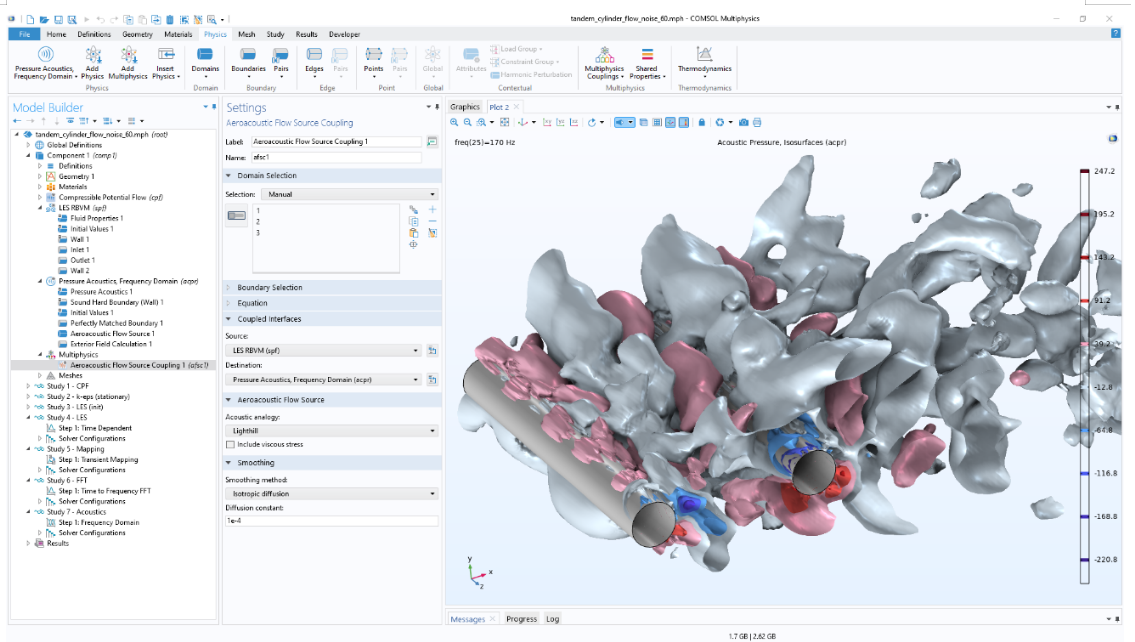Toggle the axis orientation button in Graphics toolbar
This screenshot has height=642, width=1135.
[x=670, y=123]
